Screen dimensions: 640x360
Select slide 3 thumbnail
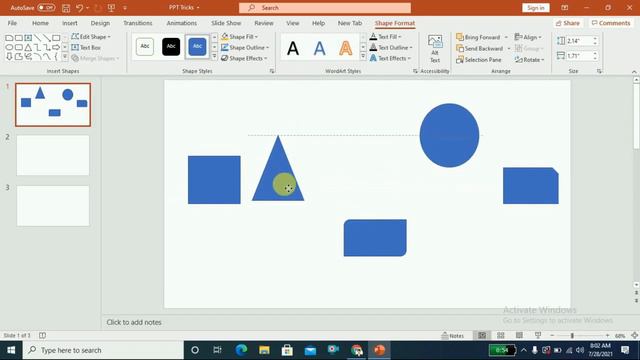[53, 206]
